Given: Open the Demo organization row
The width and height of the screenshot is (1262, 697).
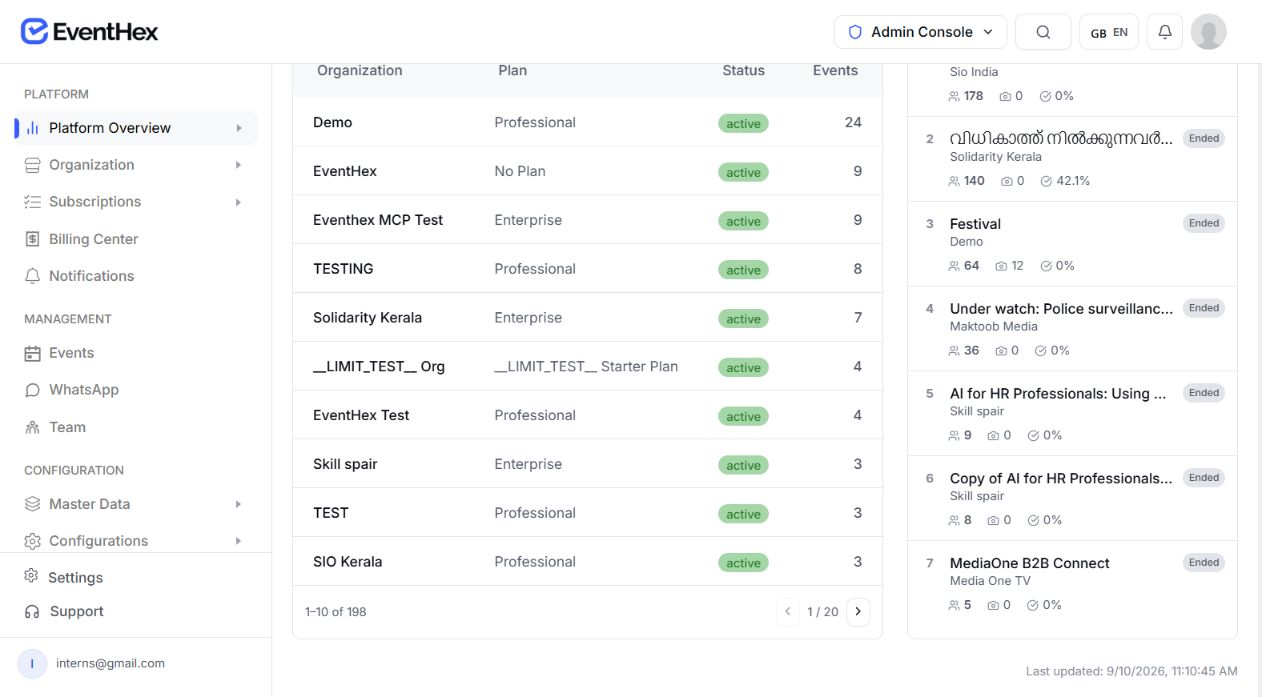Looking at the screenshot, I should pyautogui.click(x=587, y=122).
